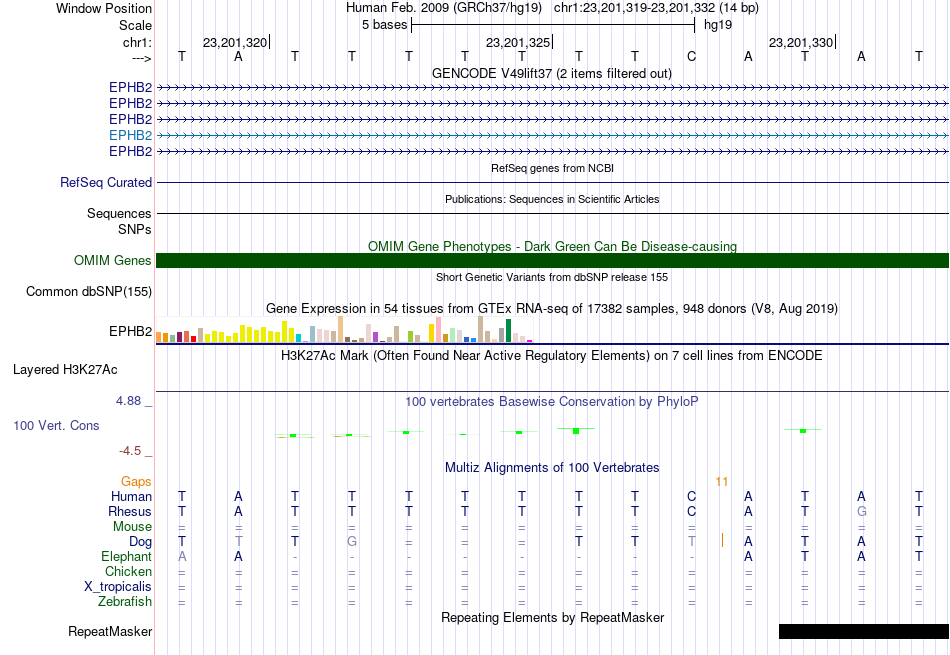Click the strand direction arrow label

[x=141, y=58]
